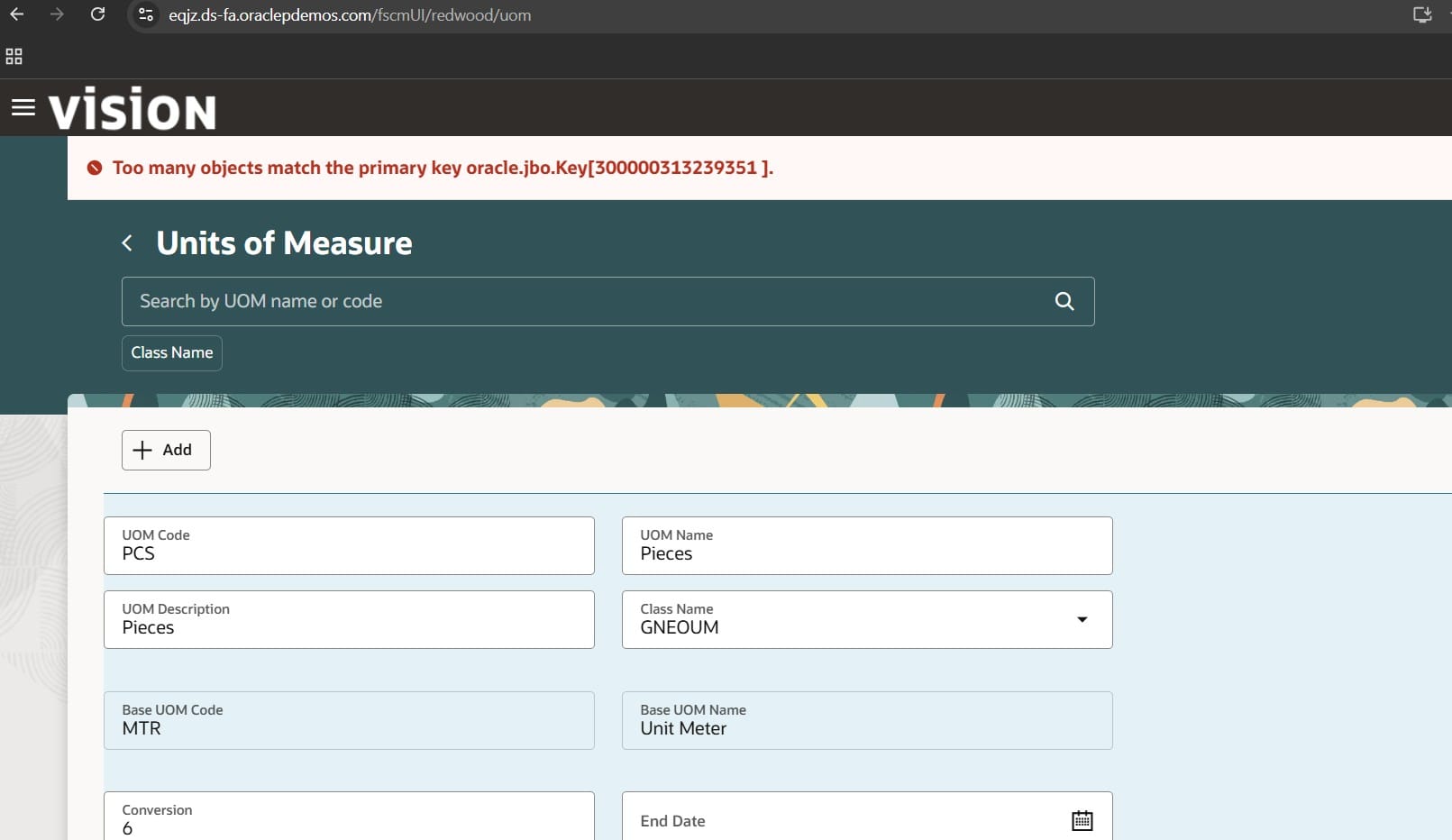Open site information icon in address bar
This screenshot has width=1452, height=840.
pos(146,15)
